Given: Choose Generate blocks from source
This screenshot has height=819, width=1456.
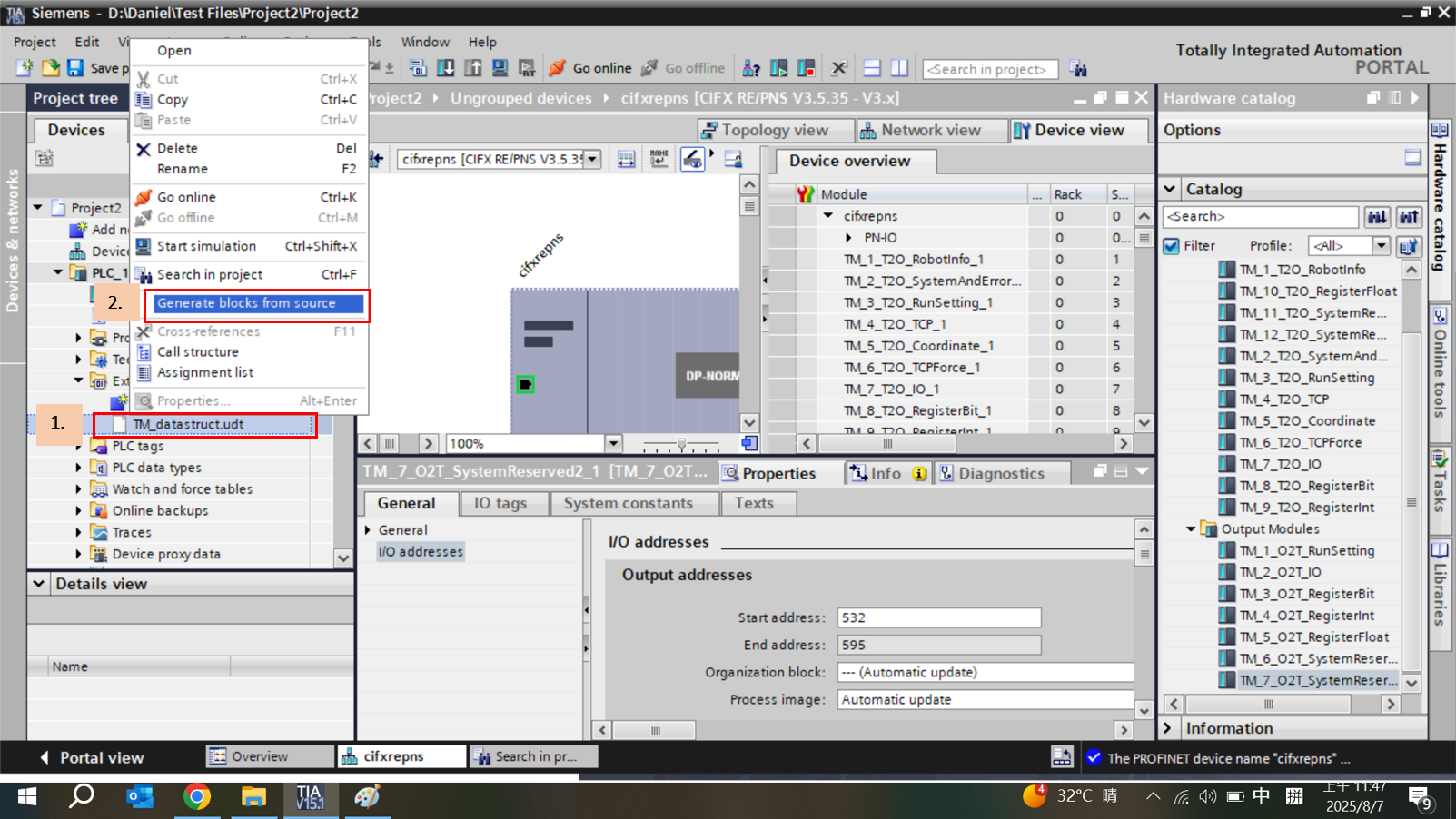Looking at the screenshot, I should 258,303.
